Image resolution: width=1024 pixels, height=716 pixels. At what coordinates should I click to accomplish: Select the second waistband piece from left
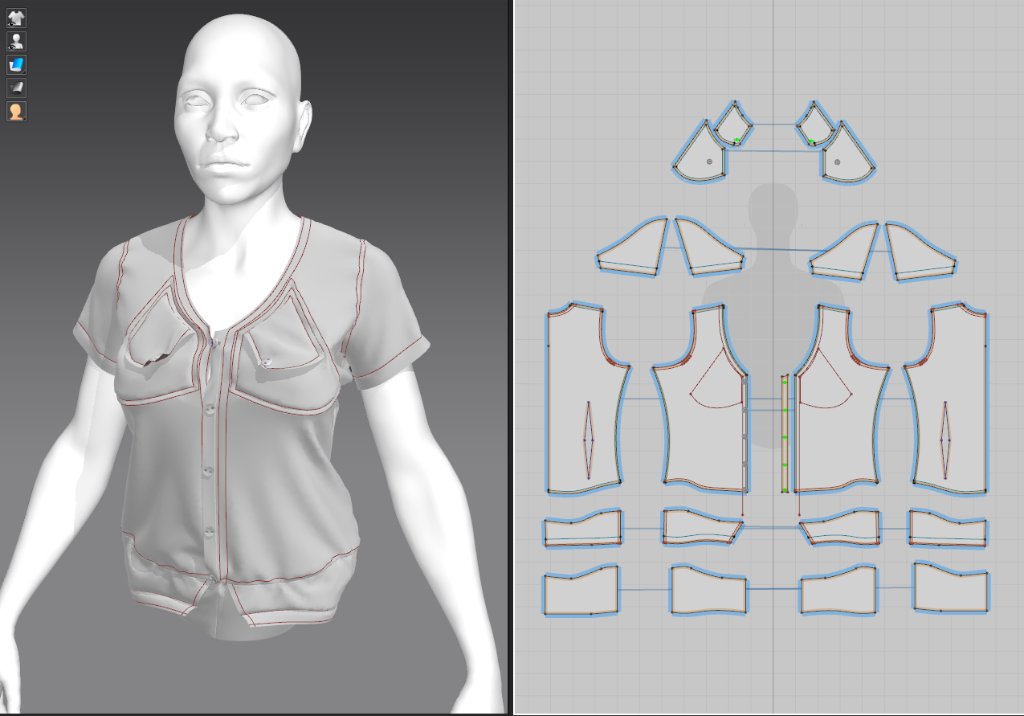coord(702,528)
